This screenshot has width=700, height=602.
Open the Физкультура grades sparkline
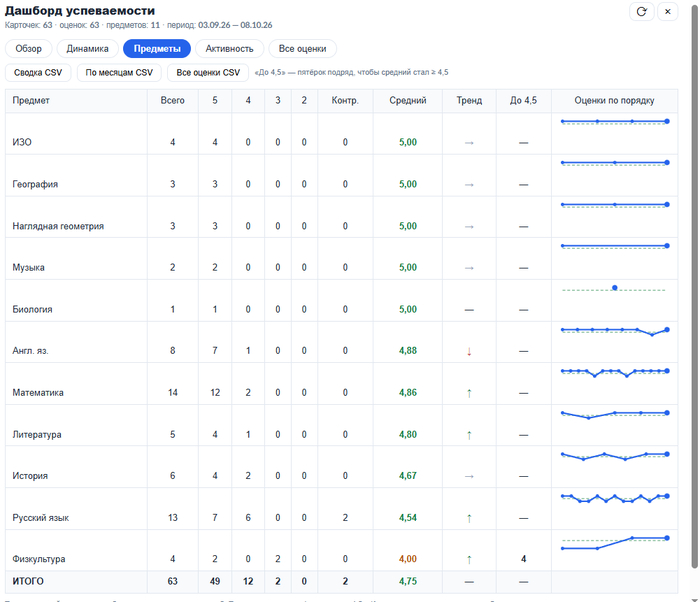tap(615, 543)
